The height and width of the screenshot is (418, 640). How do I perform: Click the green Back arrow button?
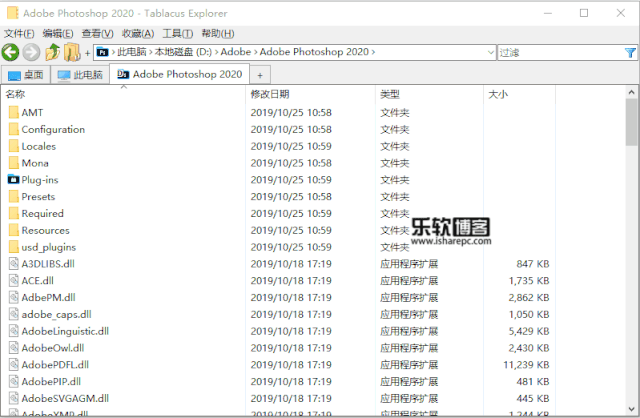point(10,53)
